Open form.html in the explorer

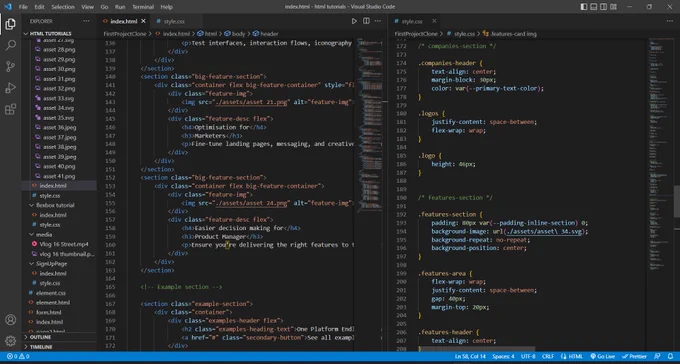[x=49, y=312]
